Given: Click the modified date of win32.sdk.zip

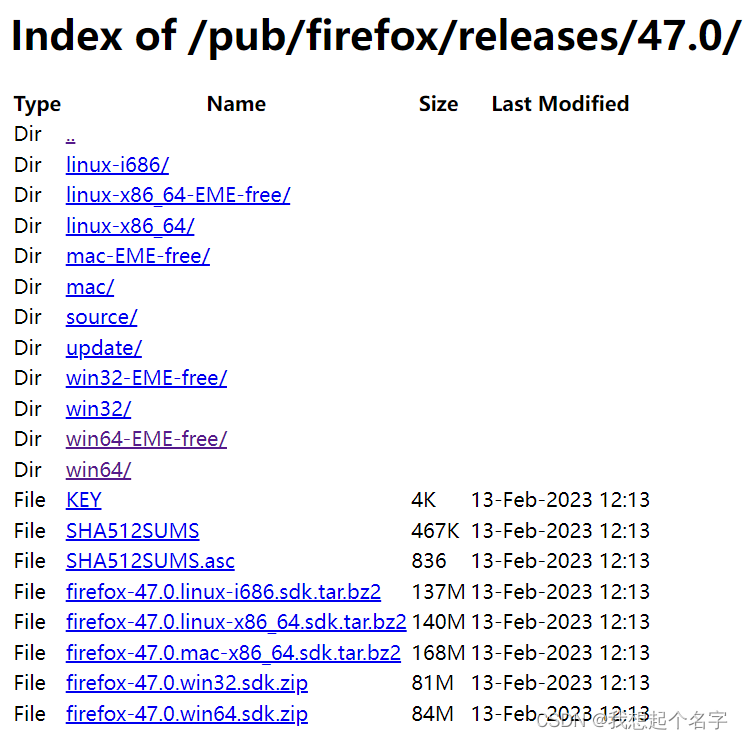Looking at the screenshot, I should click(x=560, y=684).
